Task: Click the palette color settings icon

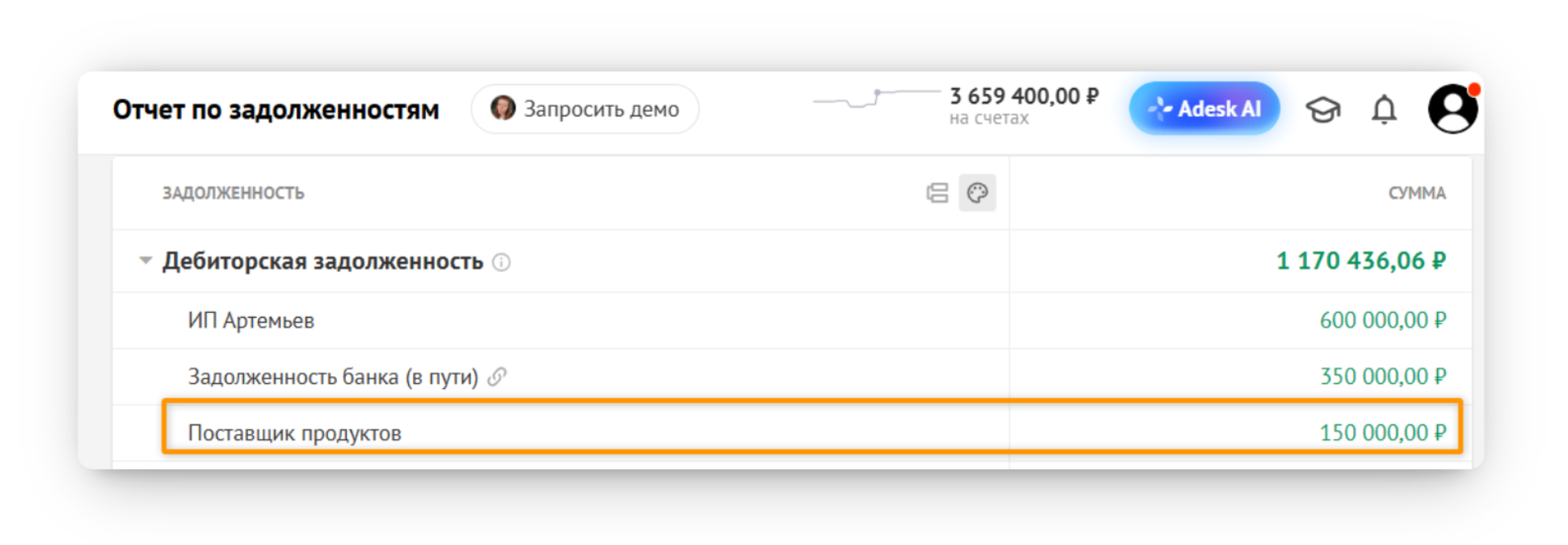Action: (x=977, y=192)
